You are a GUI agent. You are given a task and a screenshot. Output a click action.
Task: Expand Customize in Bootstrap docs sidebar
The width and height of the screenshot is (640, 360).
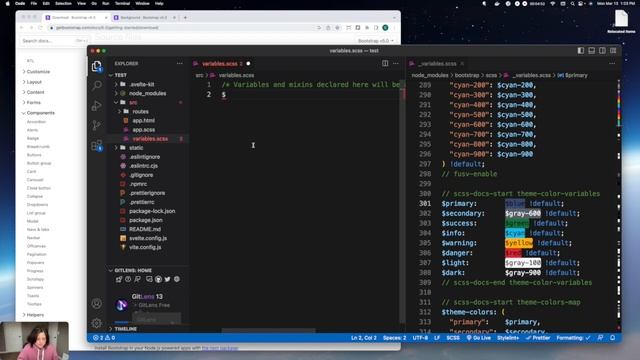click(x=38, y=71)
